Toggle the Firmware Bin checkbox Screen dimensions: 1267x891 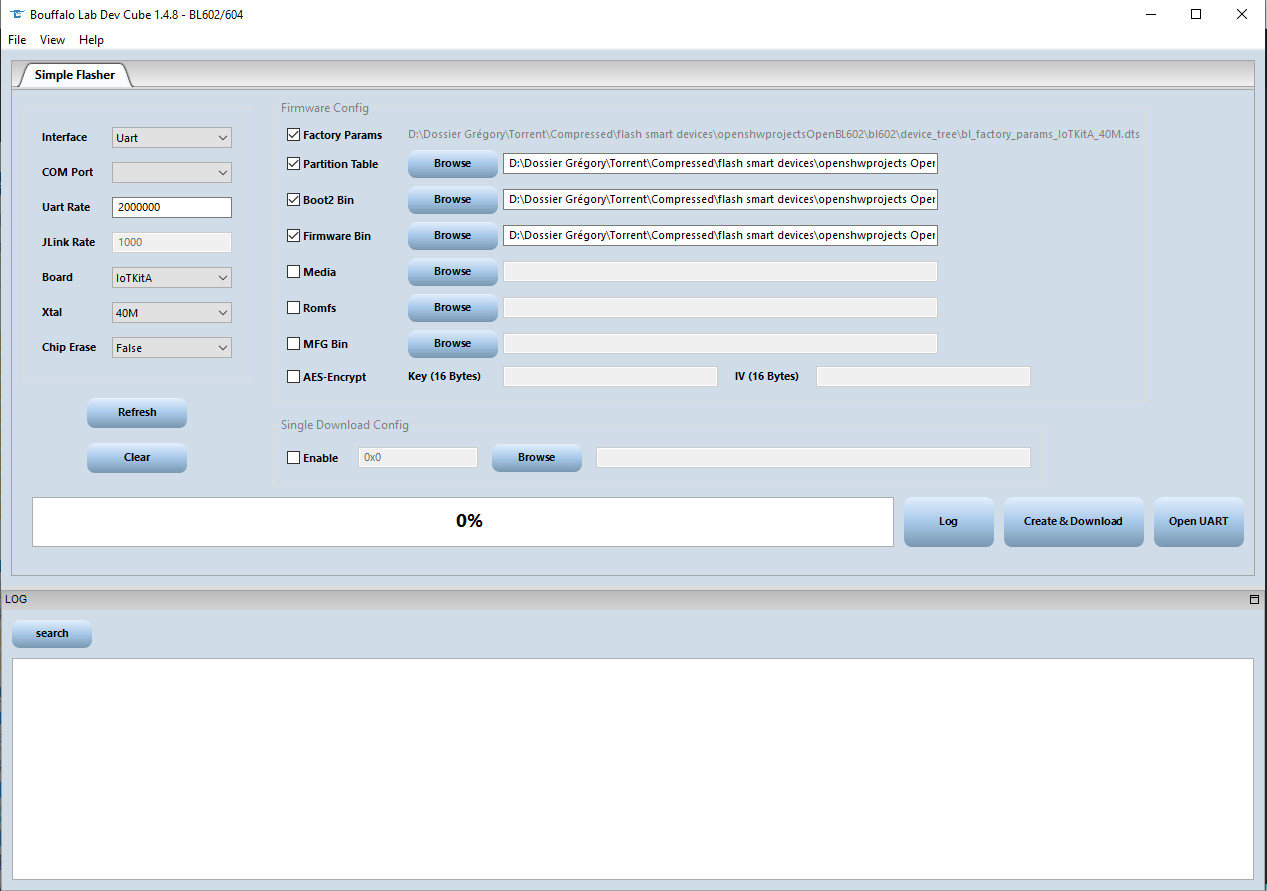coord(293,236)
